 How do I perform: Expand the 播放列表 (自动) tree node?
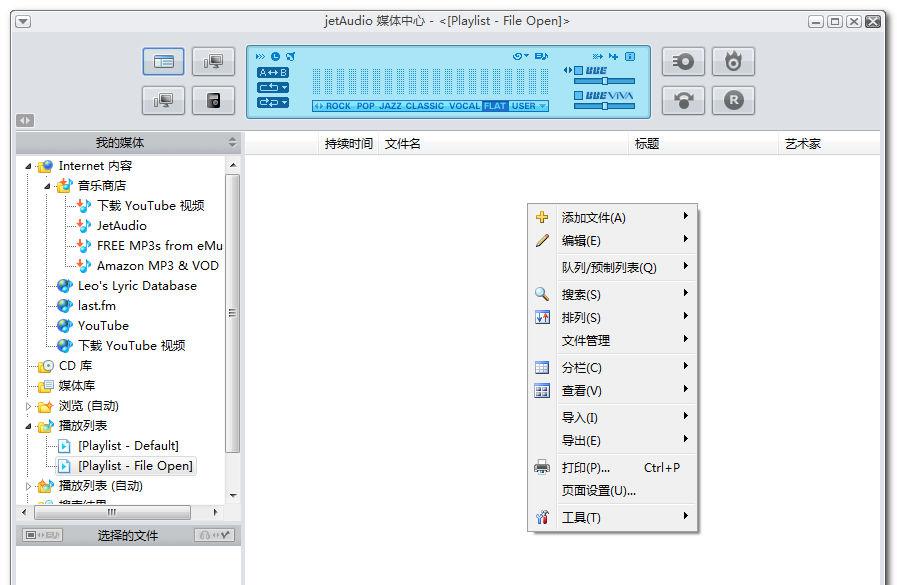click(28, 486)
